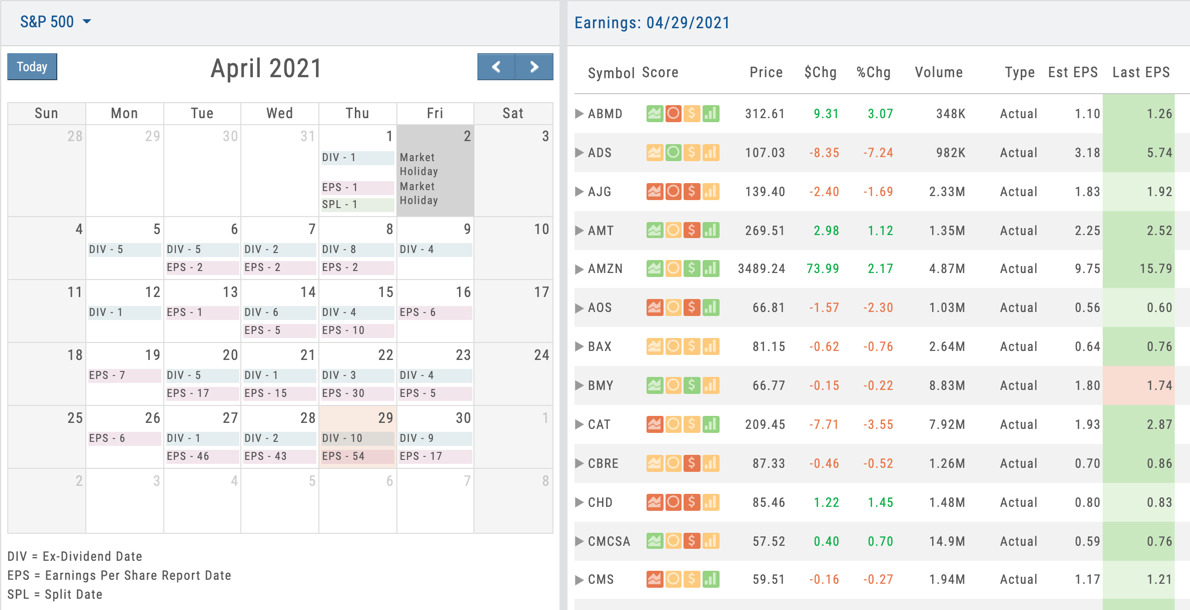1190x610 pixels.
Task: Click AMZN chart trend score icon
Action: (x=655, y=269)
